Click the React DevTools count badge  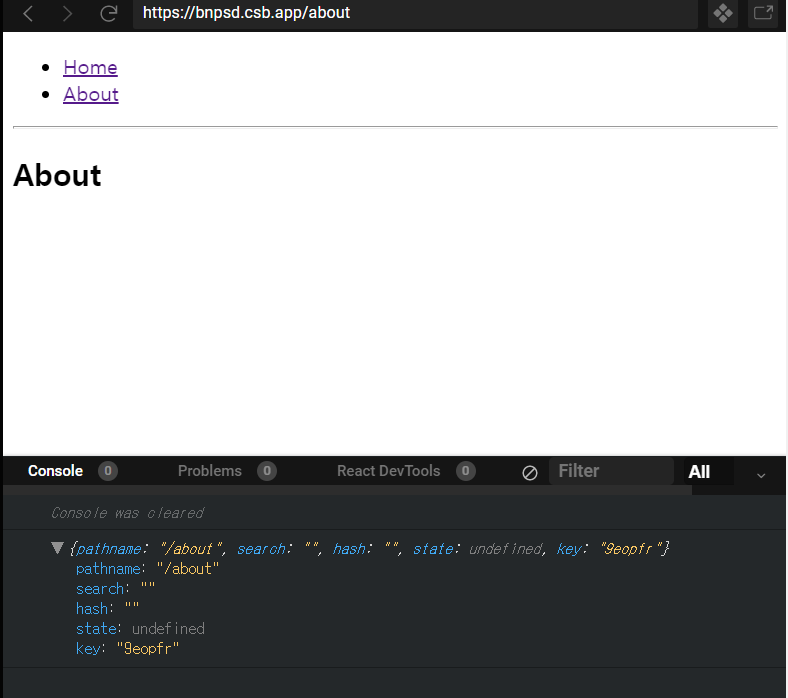pyautogui.click(x=466, y=471)
